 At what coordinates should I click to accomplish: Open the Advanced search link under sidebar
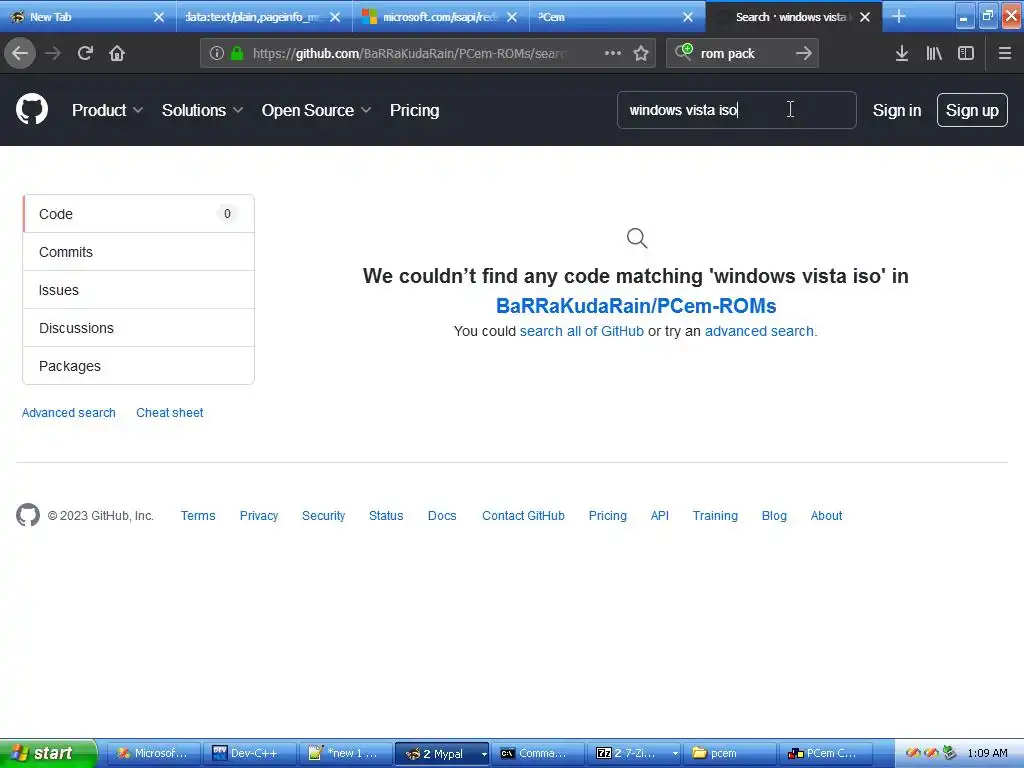click(69, 413)
